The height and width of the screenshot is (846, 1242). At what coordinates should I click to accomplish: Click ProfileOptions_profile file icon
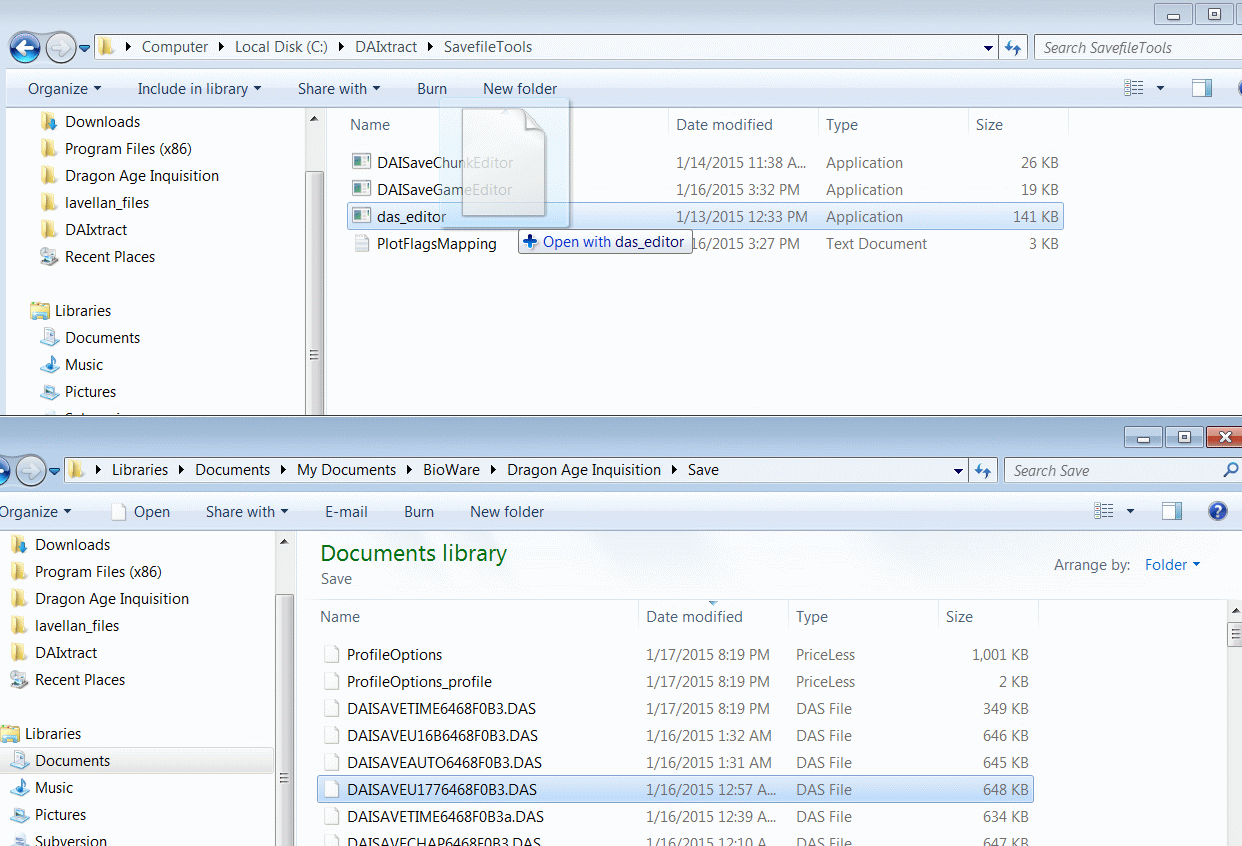pyautogui.click(x=332, y=681)
